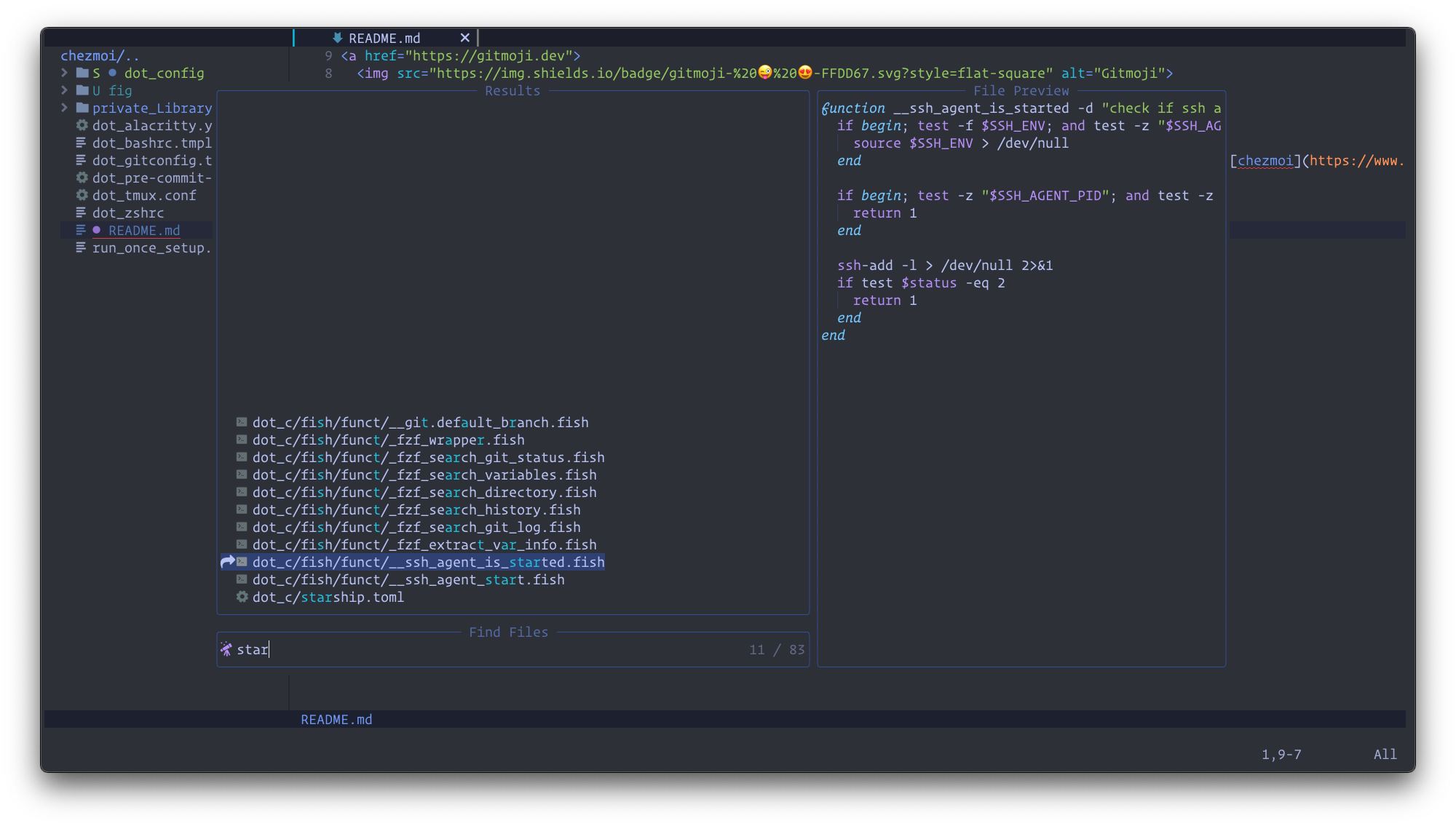Switch to the README.md buffer tab
Image resolution: width=1456 pixels, height=826 pixels.
pyautogui.click(x=384, y=38)
